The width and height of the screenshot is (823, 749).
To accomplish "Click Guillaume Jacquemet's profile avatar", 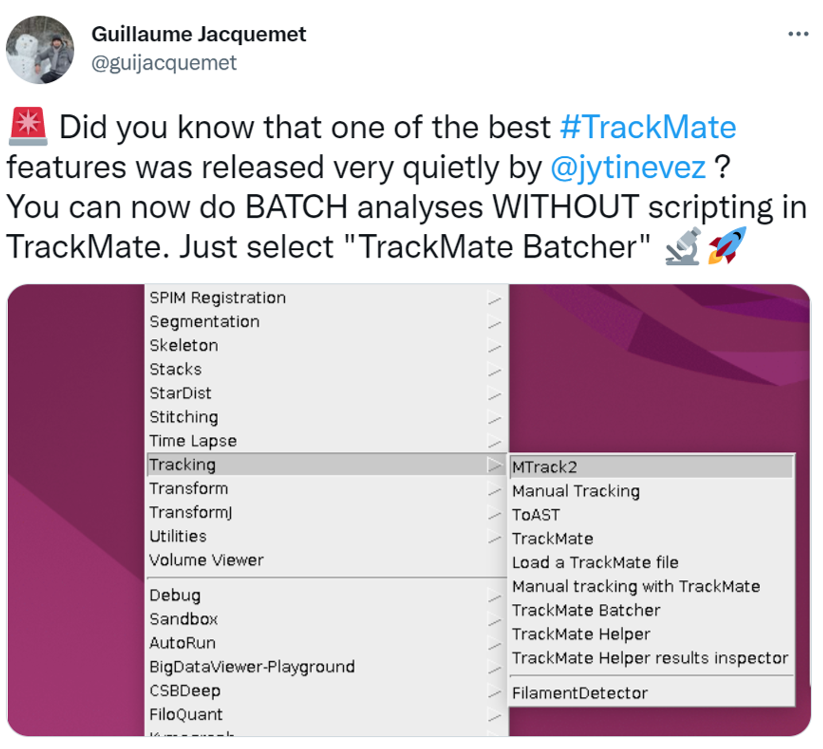I will (x=40, y=48).
